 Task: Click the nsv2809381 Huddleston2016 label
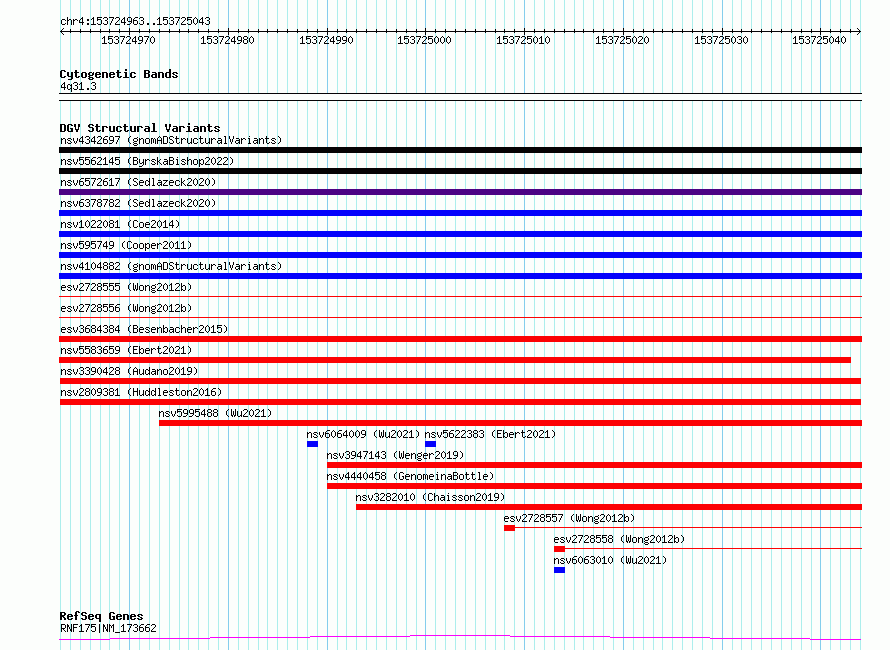point(141,392)
